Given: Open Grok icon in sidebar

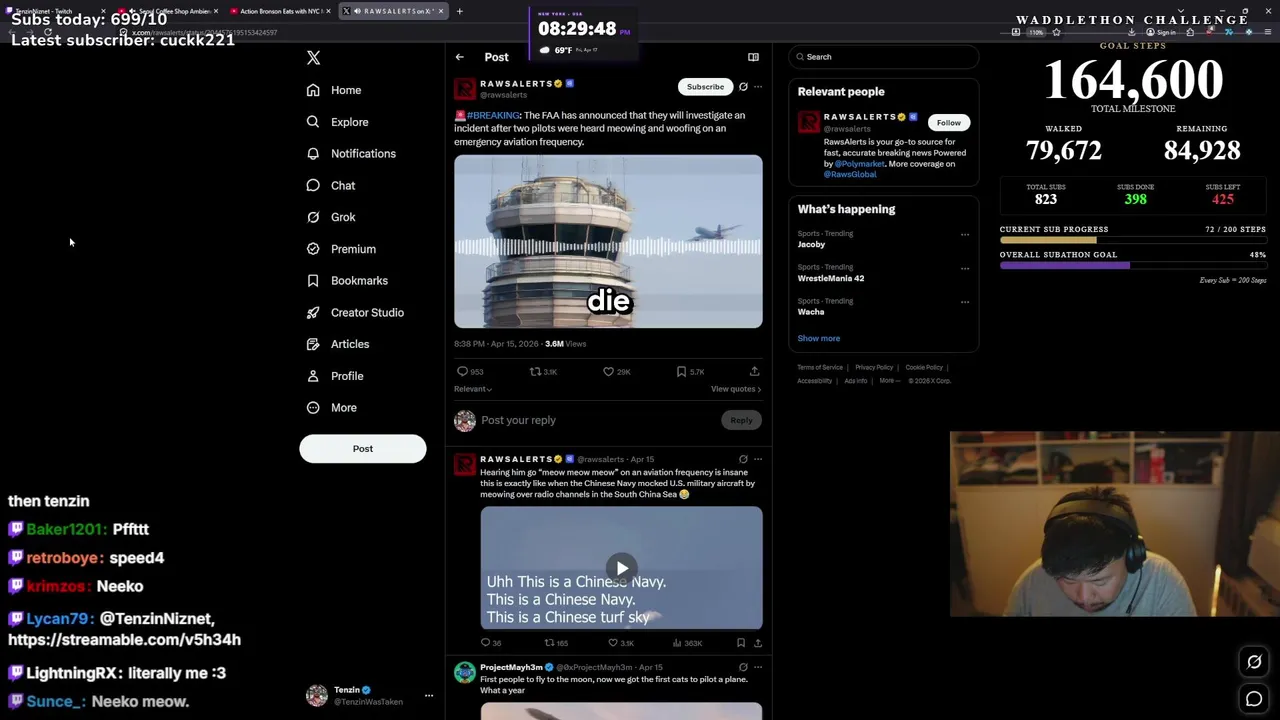Looking at the screenshot, I should (313, 217).
